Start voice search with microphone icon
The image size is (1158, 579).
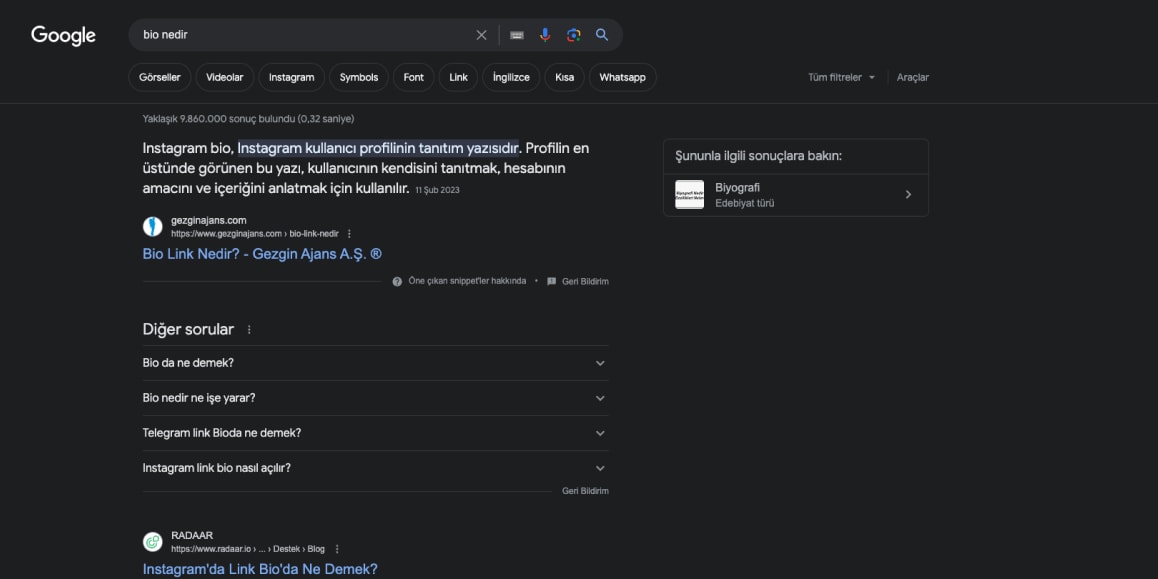click(x=545, y=35)
